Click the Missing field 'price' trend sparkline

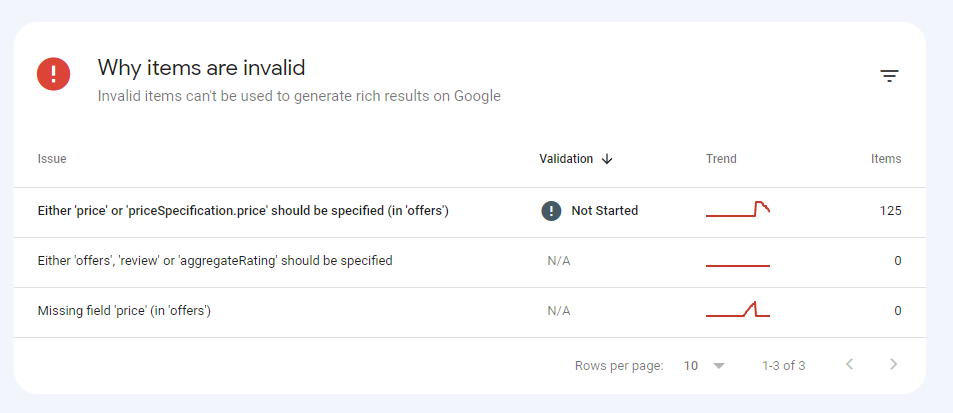click(738, 311)
